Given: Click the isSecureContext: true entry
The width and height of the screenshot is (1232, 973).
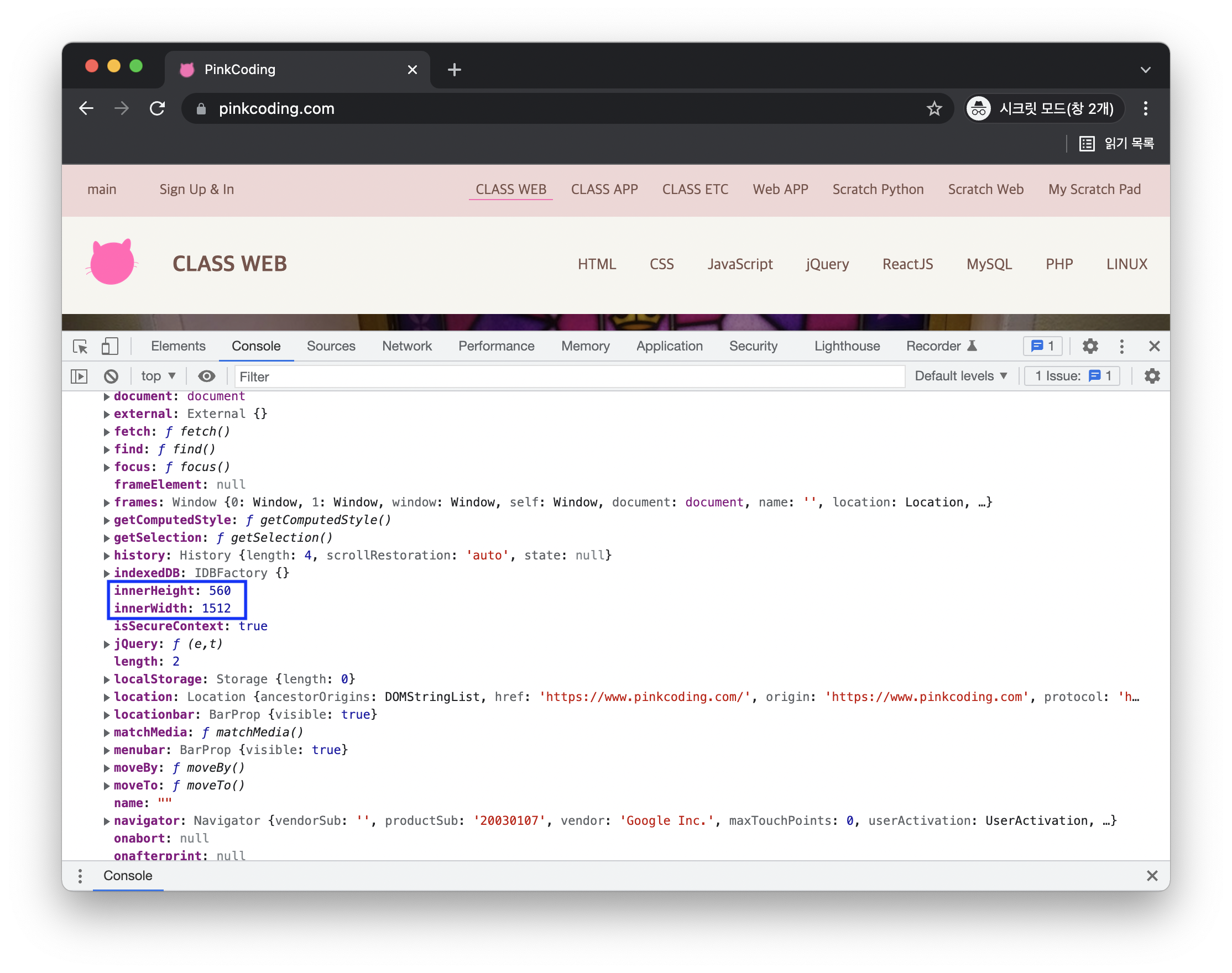Looking at the screenshot, I should tap(190, 626).
